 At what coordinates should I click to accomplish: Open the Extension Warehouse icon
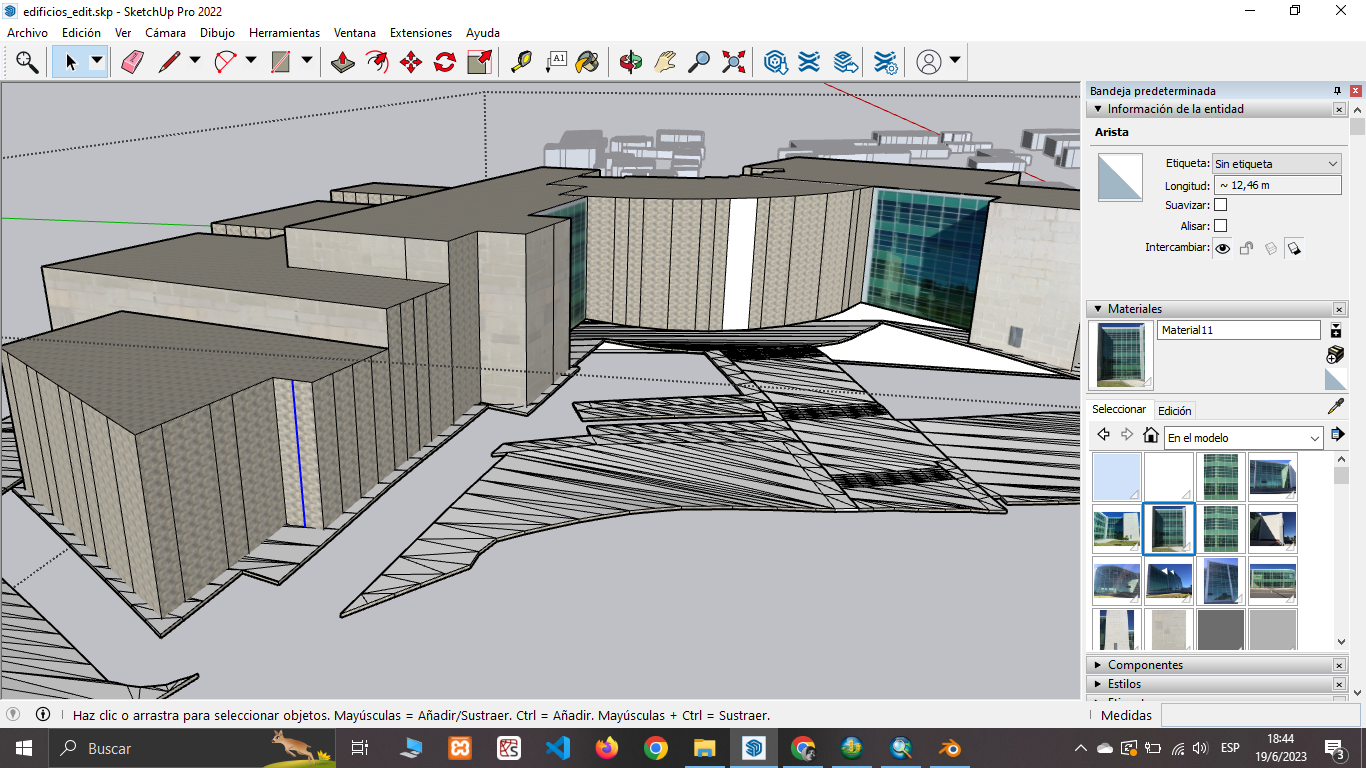[809, 62]
